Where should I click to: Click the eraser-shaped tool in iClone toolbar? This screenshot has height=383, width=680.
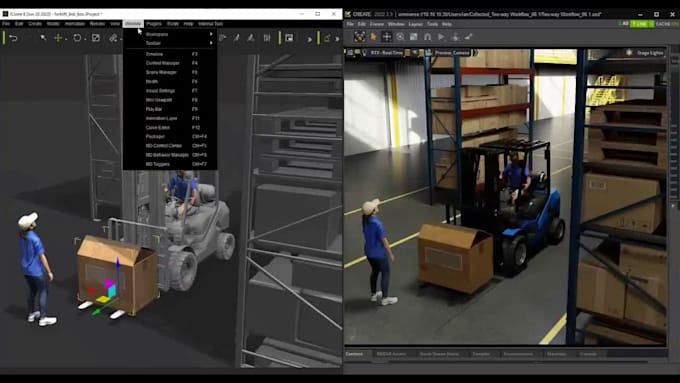coord(113,38)
